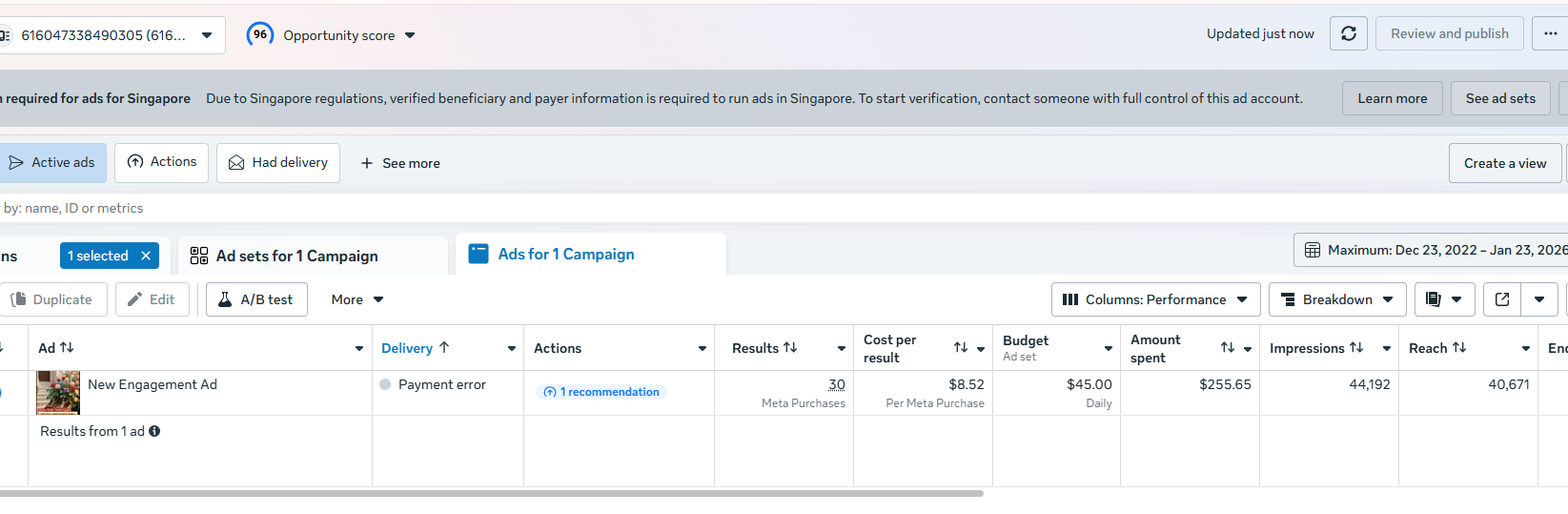
Task: Expand the Columns: Performance dropdown
Action: pyautogui.click(x=1155, y=299)
